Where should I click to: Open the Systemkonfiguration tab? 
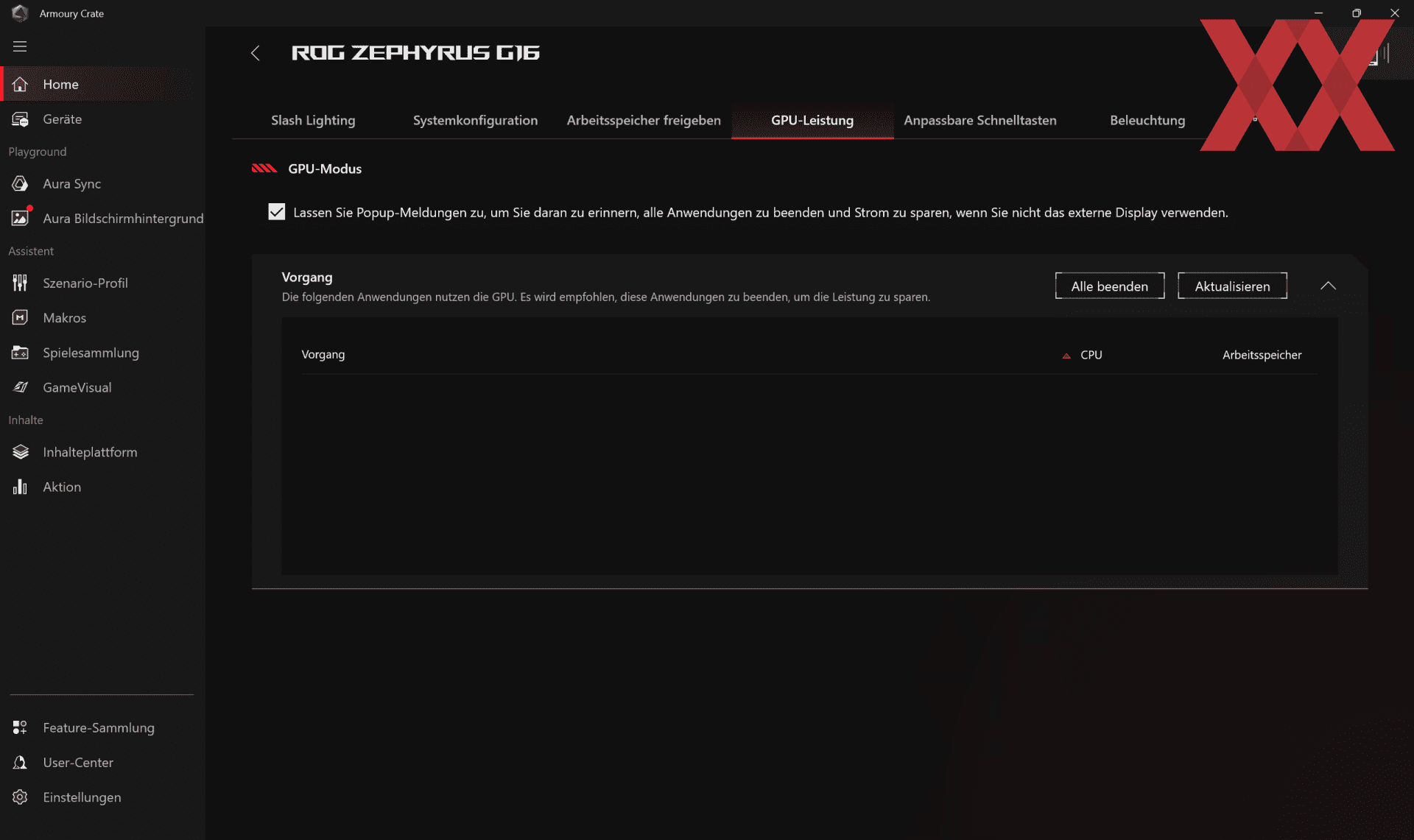tap(475, 120)
